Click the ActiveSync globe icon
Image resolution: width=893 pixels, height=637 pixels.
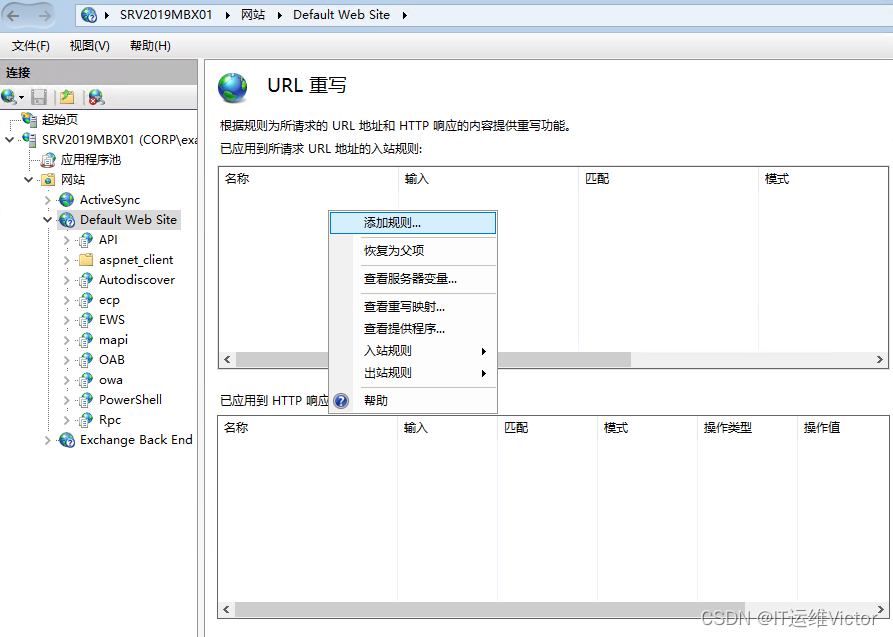[67, 199]
